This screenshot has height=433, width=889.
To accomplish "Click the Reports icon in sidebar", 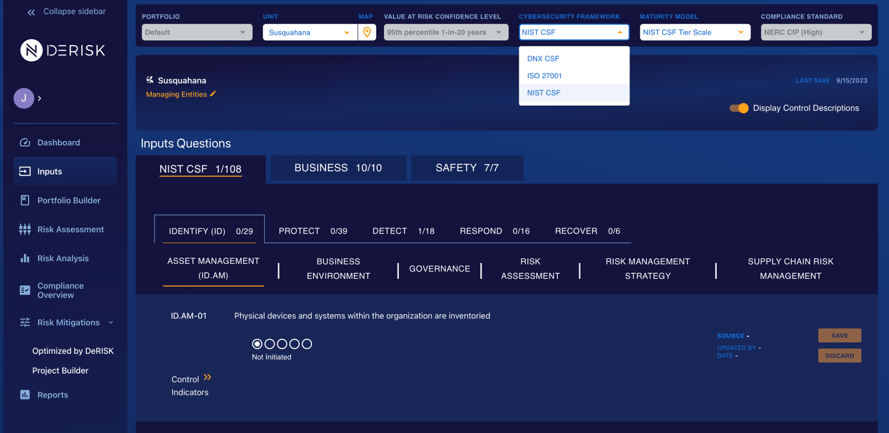I will click(24, 395).
